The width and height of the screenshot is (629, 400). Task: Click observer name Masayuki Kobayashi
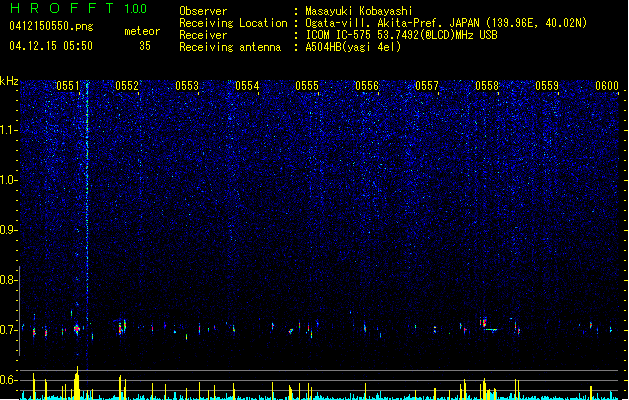[x=359, y=11]
